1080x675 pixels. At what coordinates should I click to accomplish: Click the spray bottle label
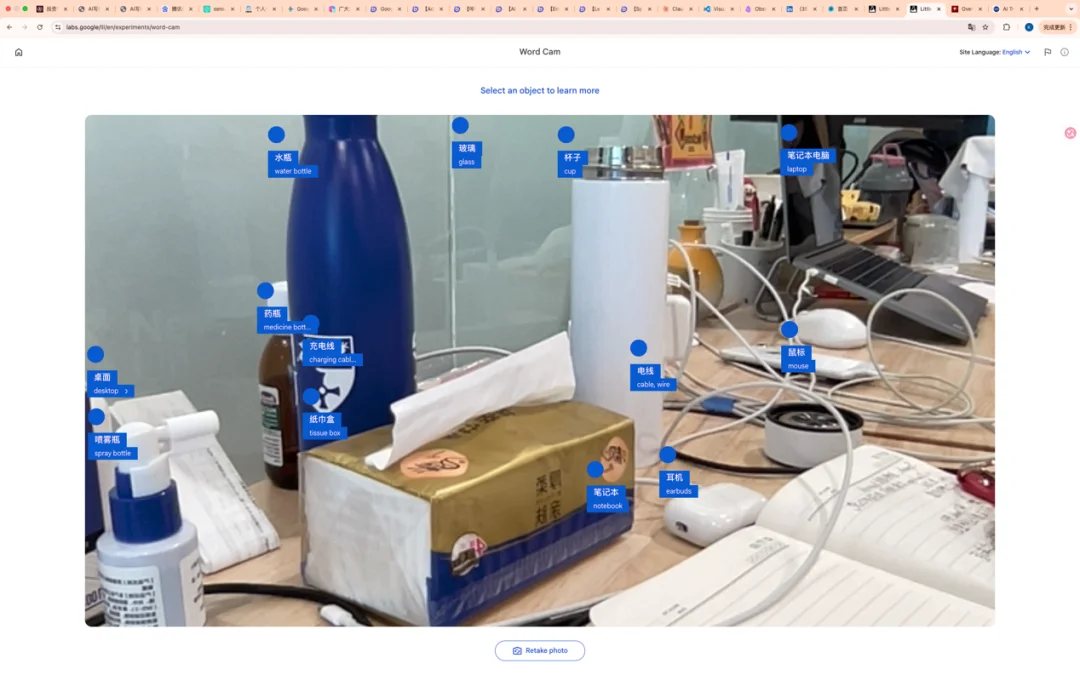pos(112,446)
